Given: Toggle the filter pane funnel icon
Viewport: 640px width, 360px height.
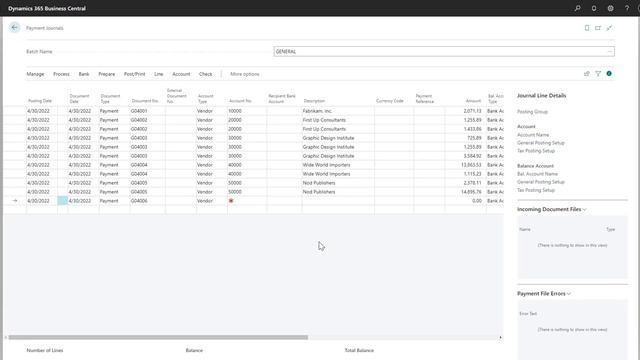Looking at the screenshot, I should pyautogui.click(x=598, y=73).
